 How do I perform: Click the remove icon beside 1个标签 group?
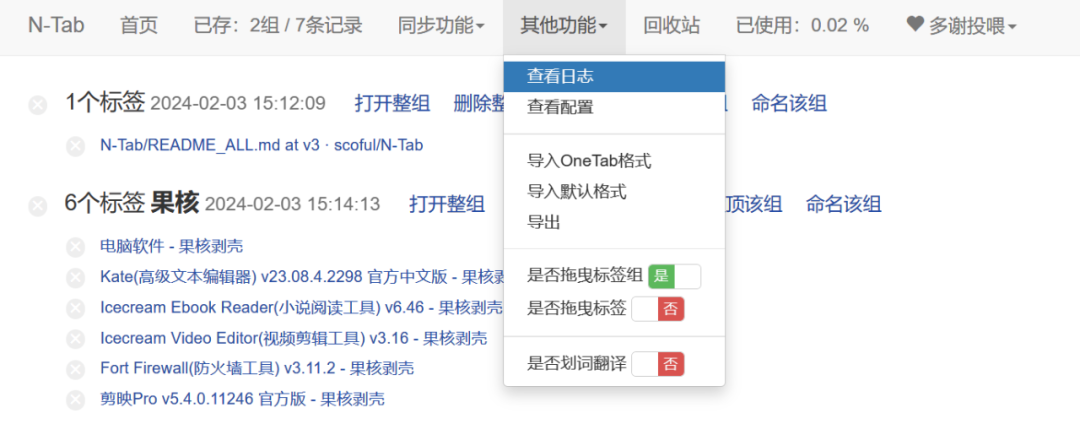click(x=38, y=106)
